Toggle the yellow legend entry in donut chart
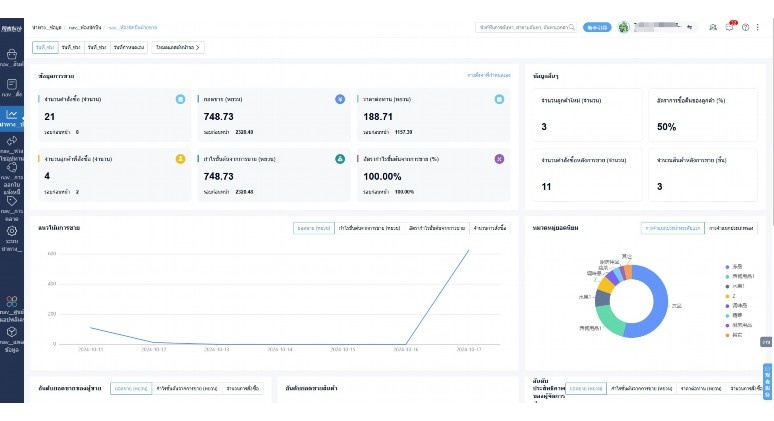Screen dimensions: 774x421 coord(731,296)
